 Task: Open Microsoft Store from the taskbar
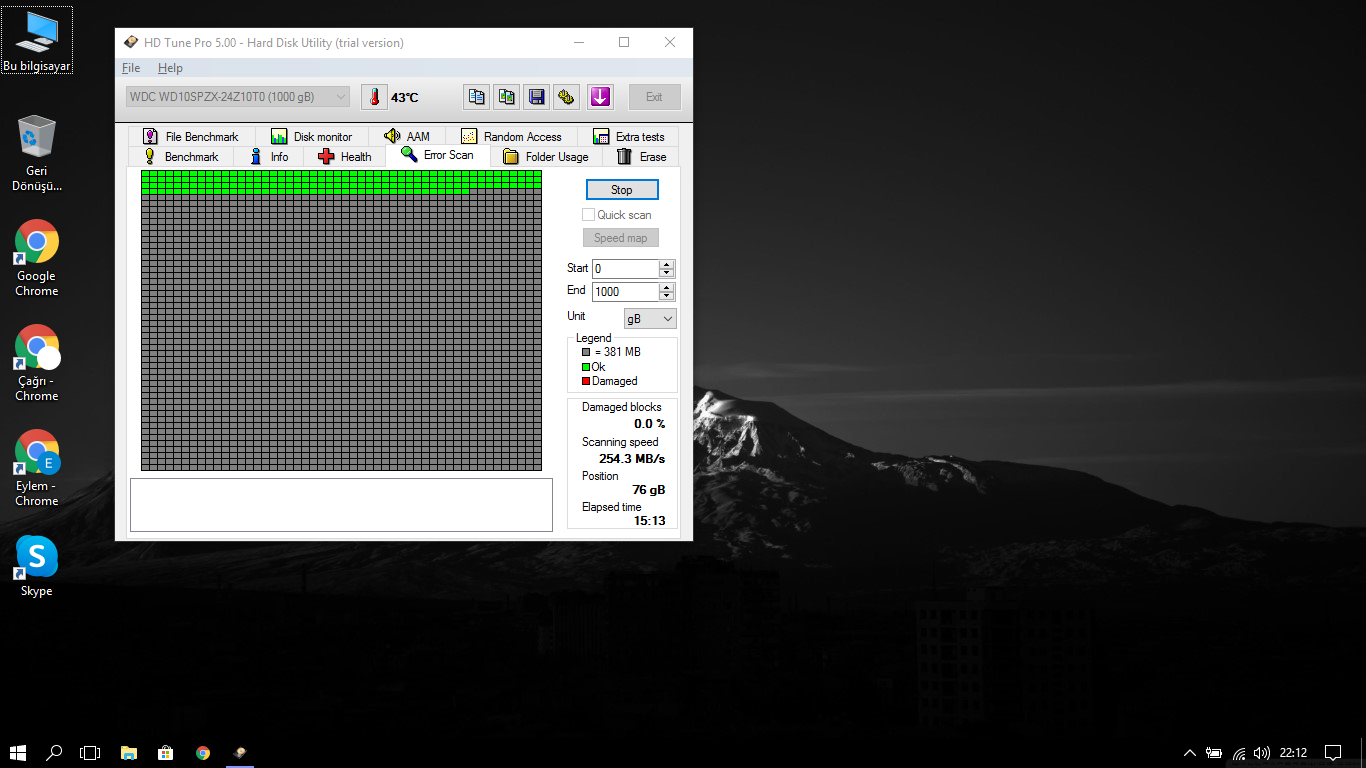(166, 752)
